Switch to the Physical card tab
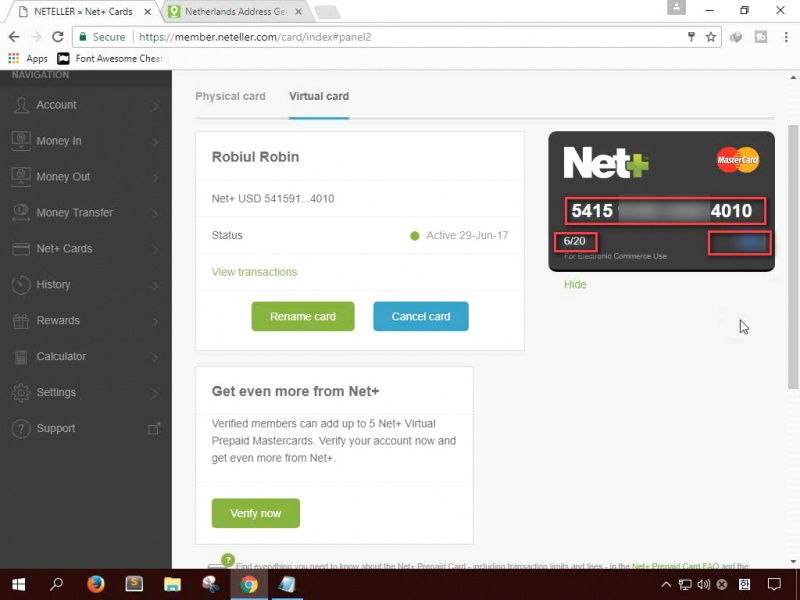This screenshot has width=800, height=600. (x=231, y=96)
